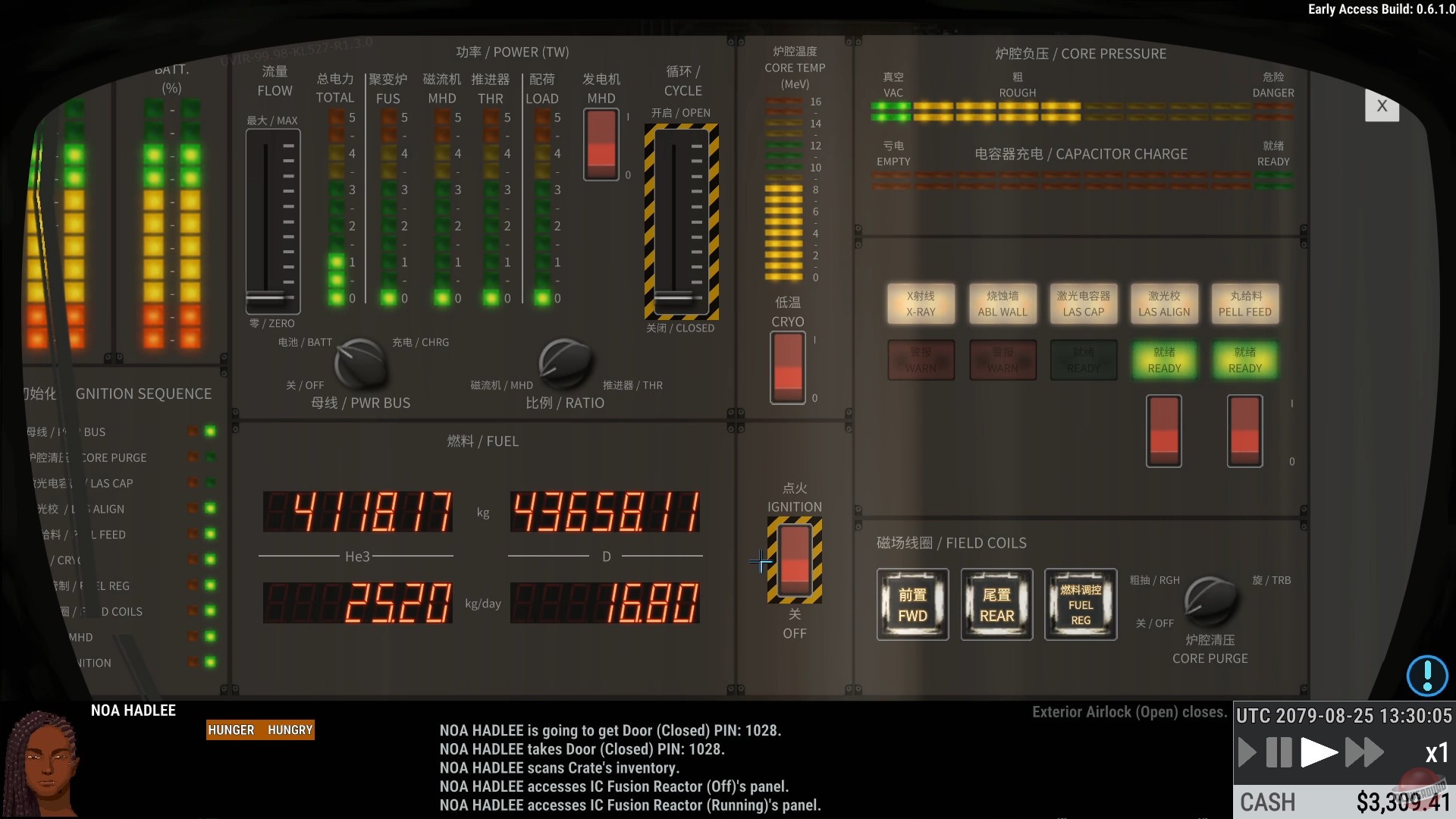
Task: Pause the game time
Action: (x=1279, y=753)
